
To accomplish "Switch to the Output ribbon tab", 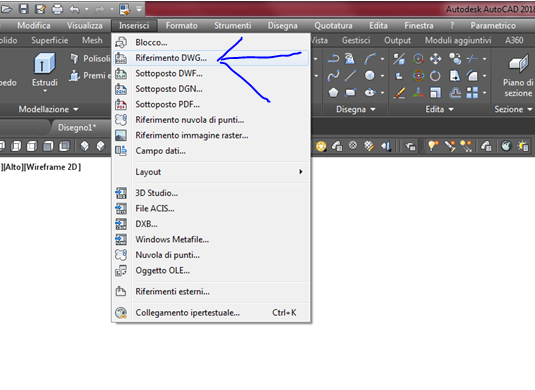I will pyautogui.click(x=397, y=41).
